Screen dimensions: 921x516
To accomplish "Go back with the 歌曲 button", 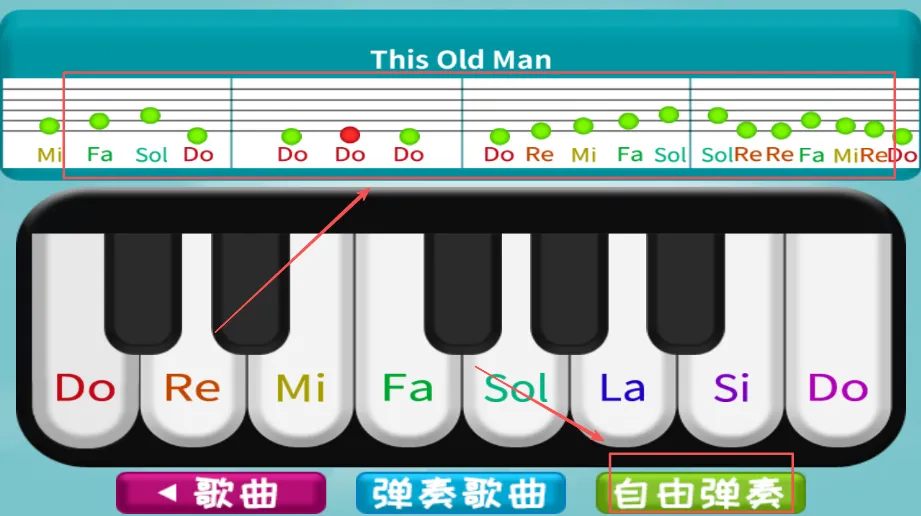I will point(221,492).
